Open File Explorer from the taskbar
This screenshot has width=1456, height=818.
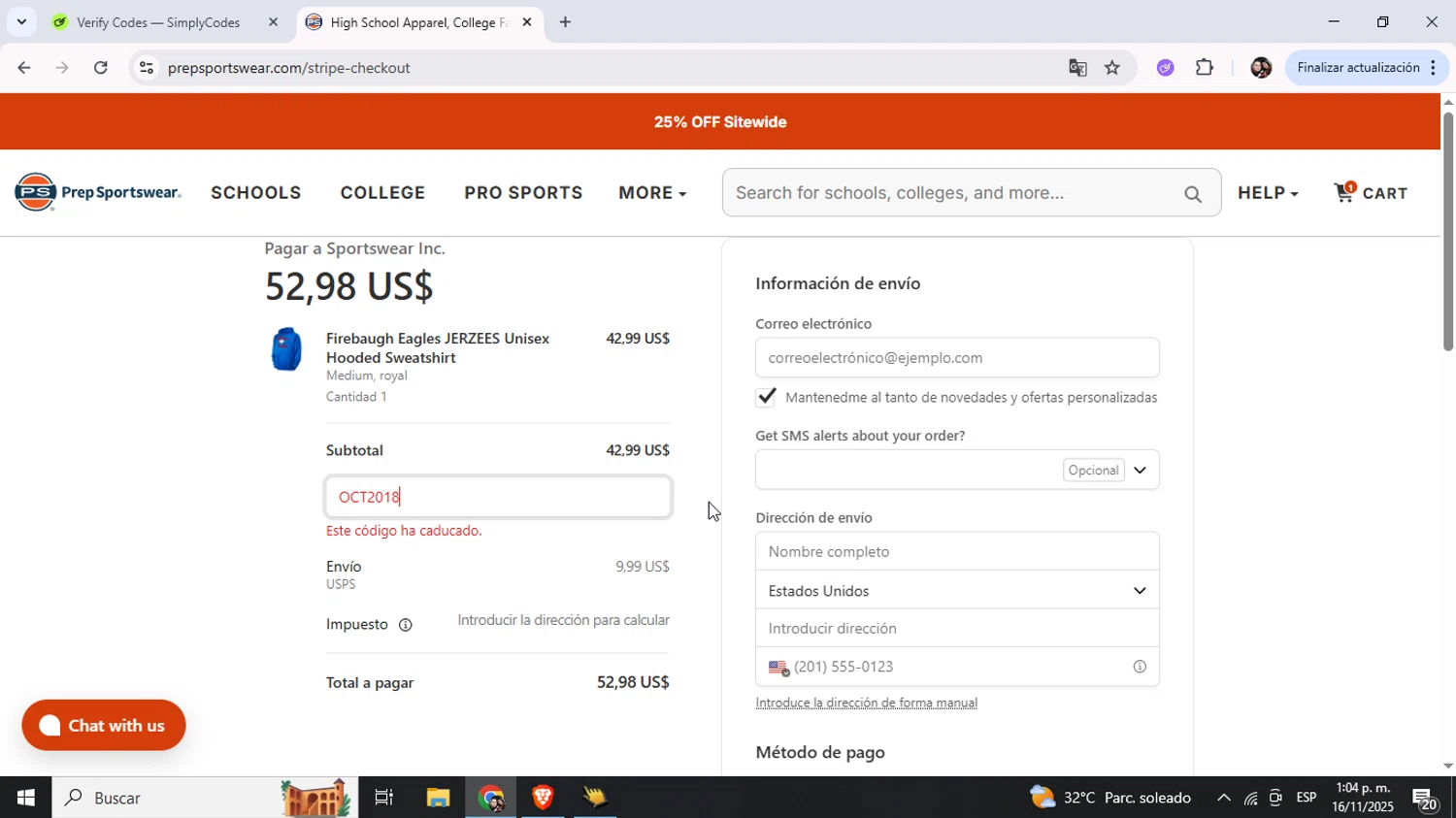438,798
